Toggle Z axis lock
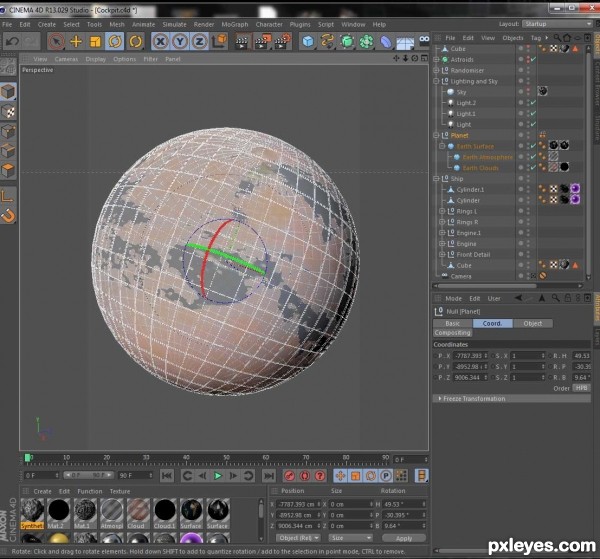 (199, 41)
